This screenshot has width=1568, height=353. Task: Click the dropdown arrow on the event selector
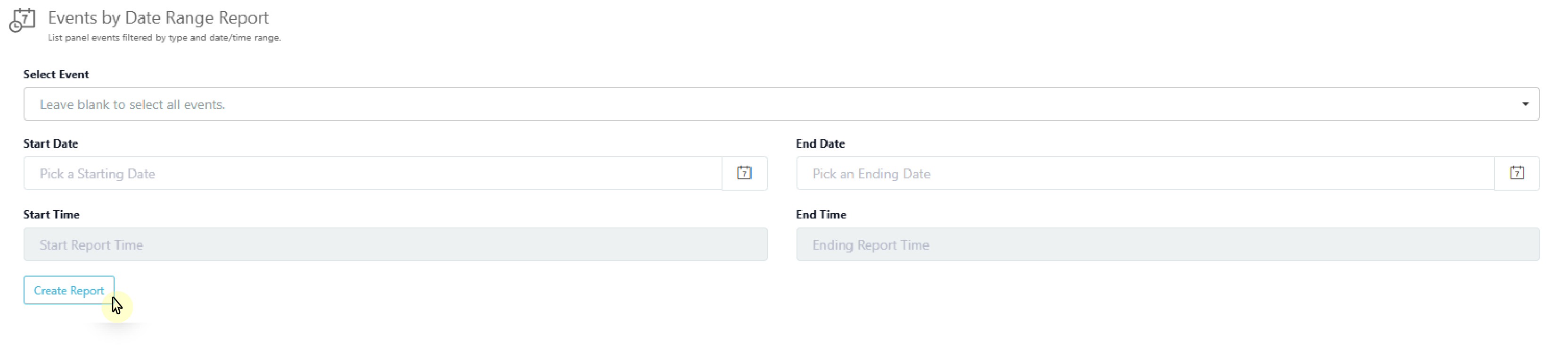[1526, 104]
